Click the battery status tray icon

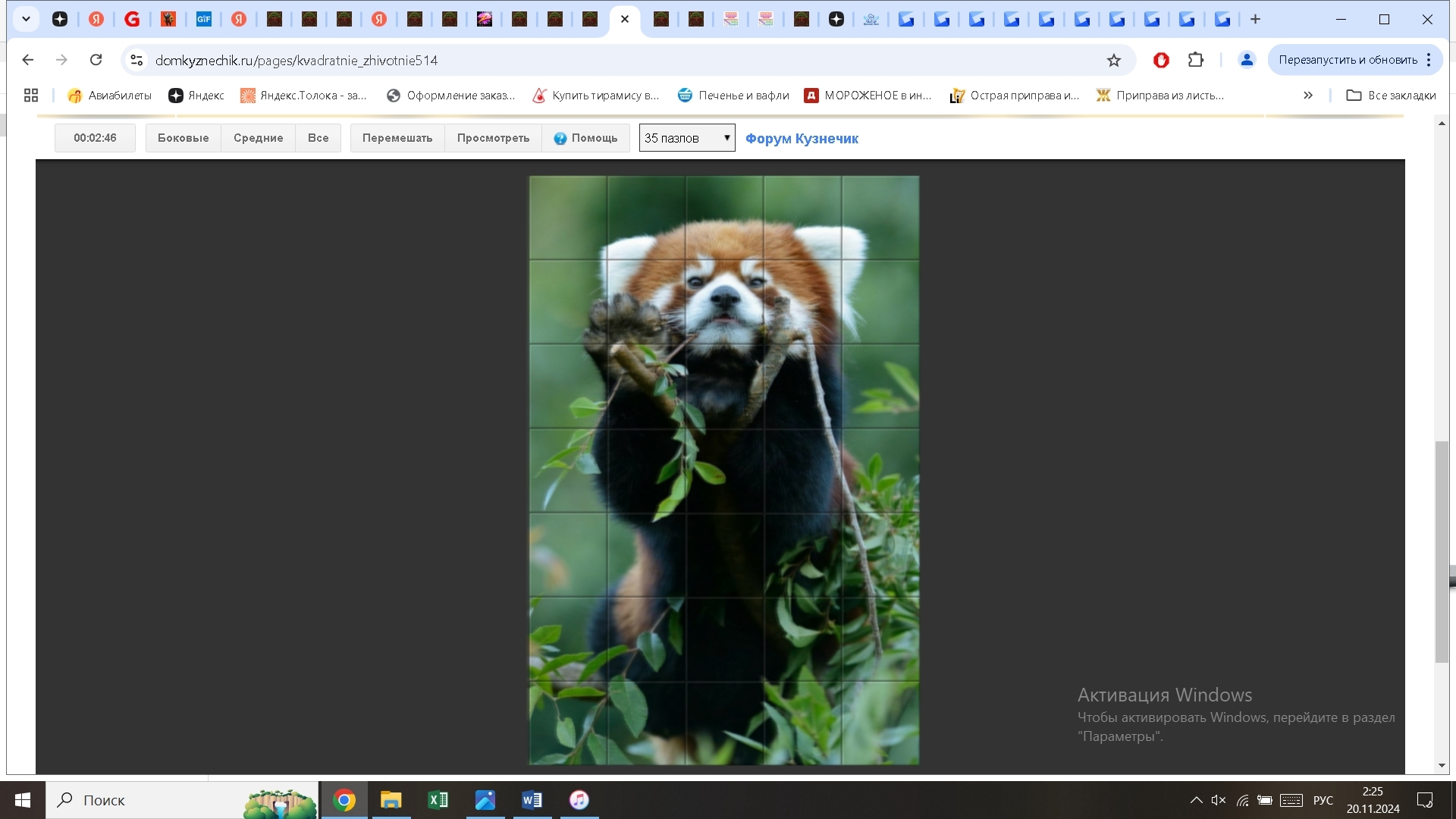point(1265,800)
